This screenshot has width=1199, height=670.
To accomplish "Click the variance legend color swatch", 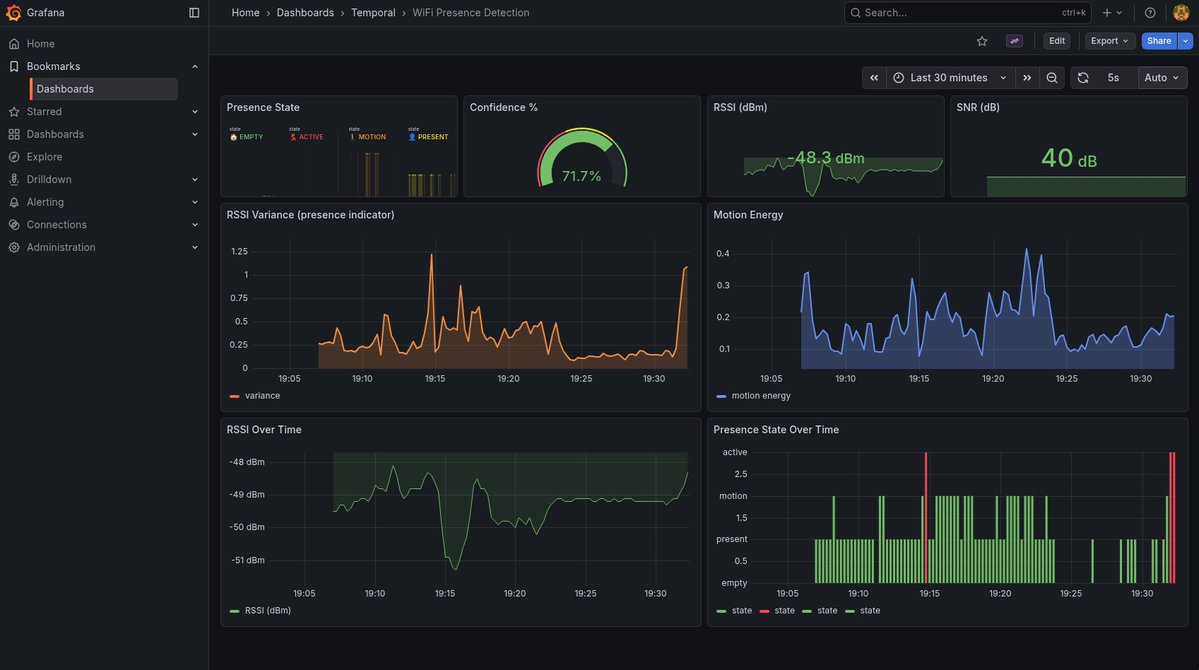I will point(235,396).
